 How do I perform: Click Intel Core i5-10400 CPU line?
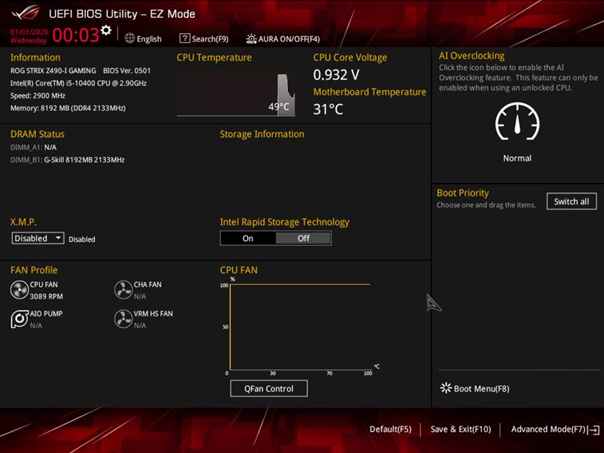pyautogui.click(x=78, y=83)
